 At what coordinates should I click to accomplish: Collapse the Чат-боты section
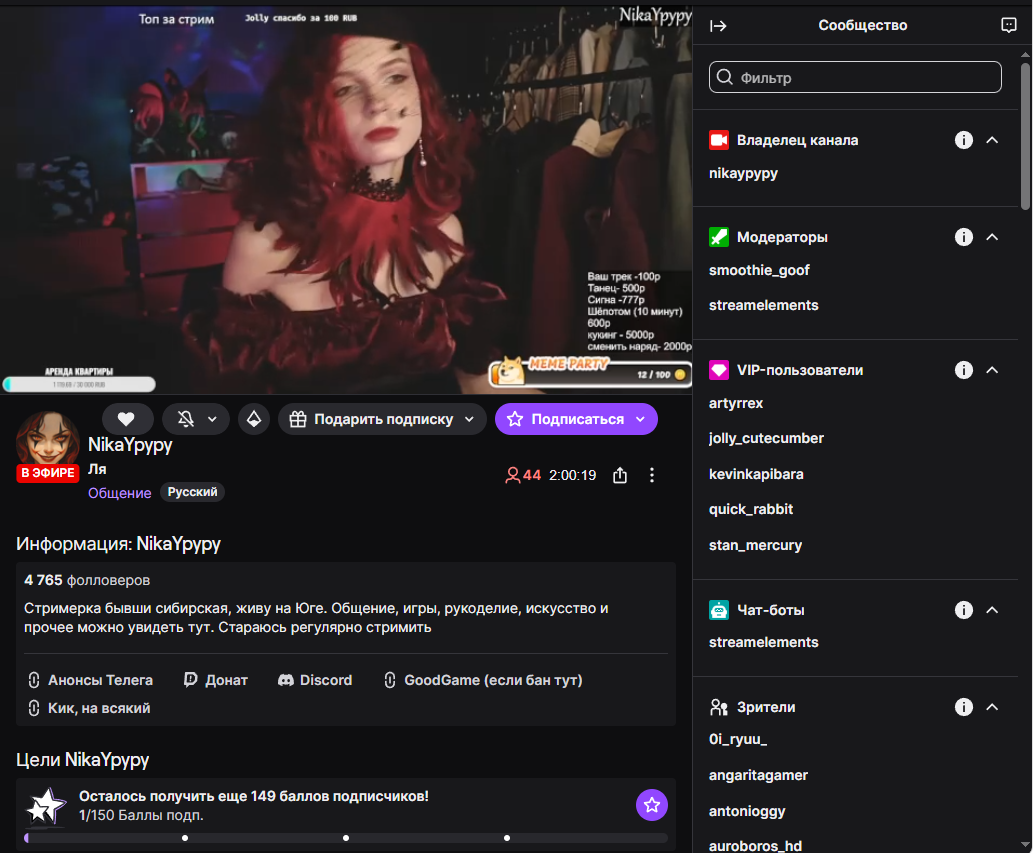[992, 610]
